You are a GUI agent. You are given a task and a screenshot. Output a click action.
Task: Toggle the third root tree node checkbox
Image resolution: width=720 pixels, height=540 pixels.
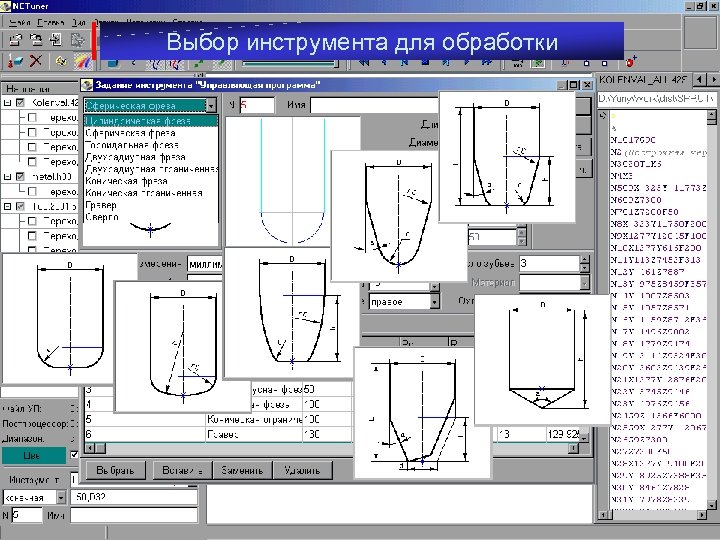20,206
